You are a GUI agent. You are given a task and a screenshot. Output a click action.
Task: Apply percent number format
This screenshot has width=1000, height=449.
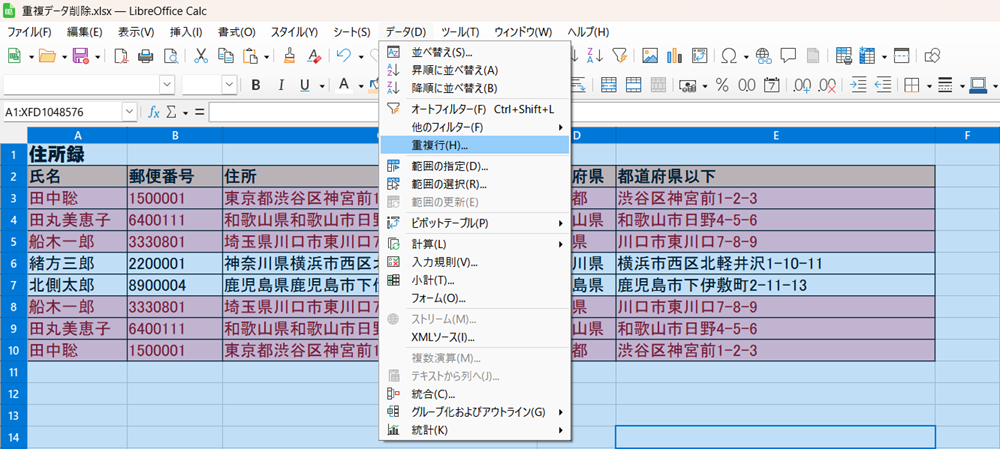[x=720, y=85]
